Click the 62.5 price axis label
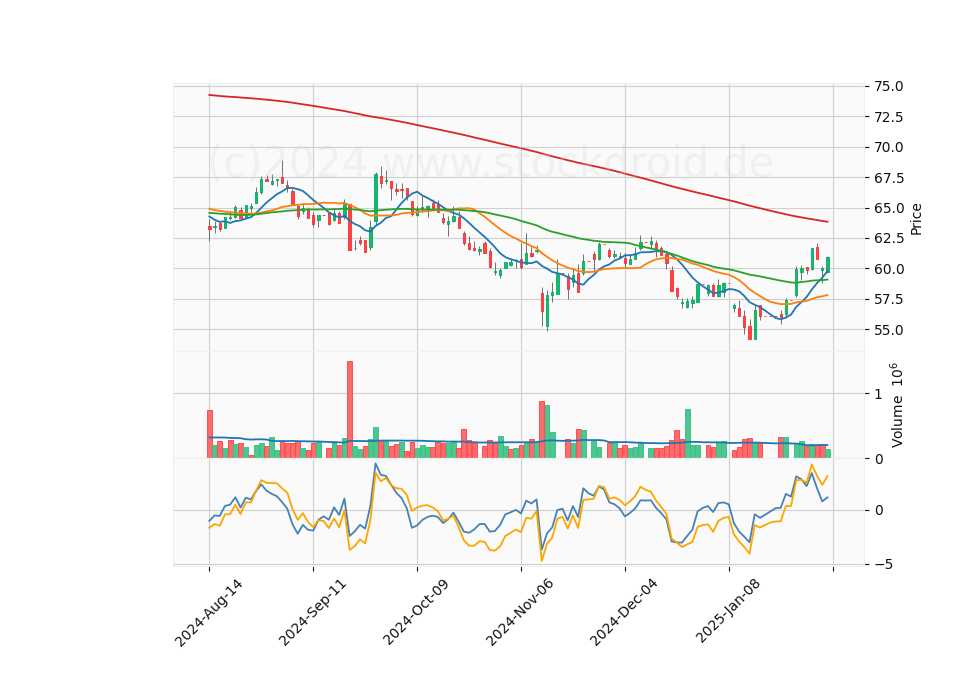The height and width of the screenshot is (690, 960). click(x=888, y=238)
